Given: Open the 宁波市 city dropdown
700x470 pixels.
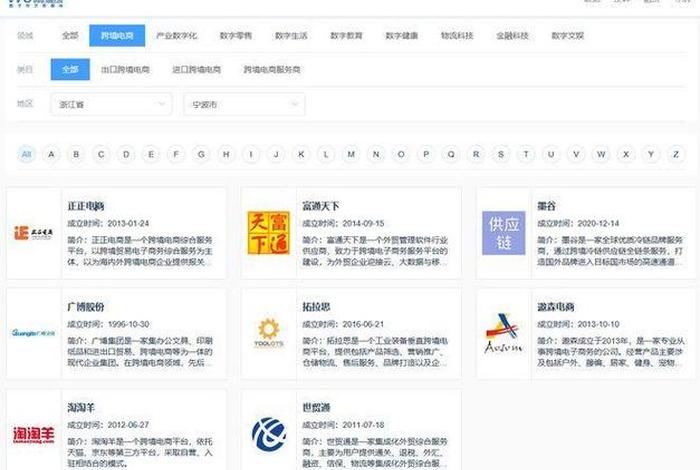Looking at the screenshot, I should 244,104.
